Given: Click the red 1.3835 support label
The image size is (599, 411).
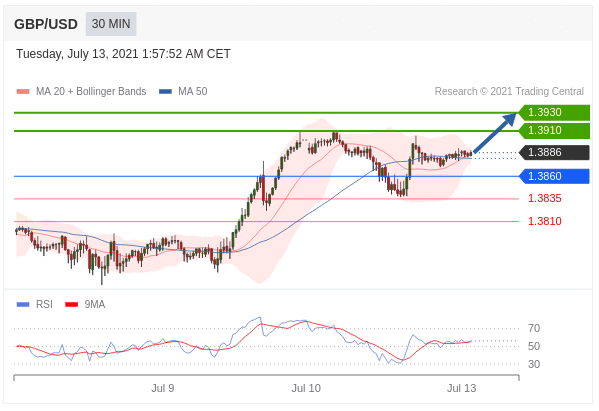Looking at the screenshot, I should coord(545,198).
